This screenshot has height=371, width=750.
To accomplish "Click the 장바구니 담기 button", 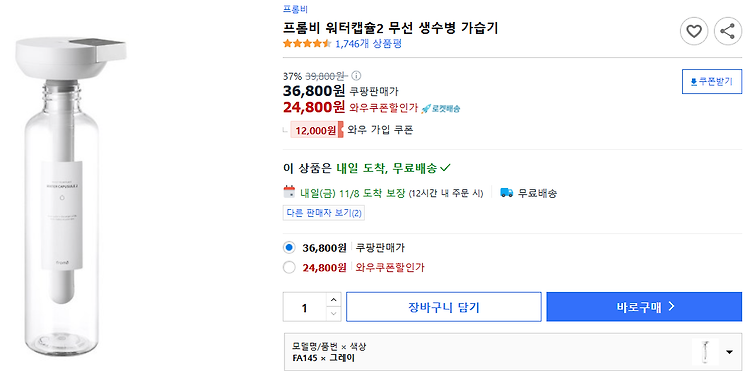I will [444, 307].
